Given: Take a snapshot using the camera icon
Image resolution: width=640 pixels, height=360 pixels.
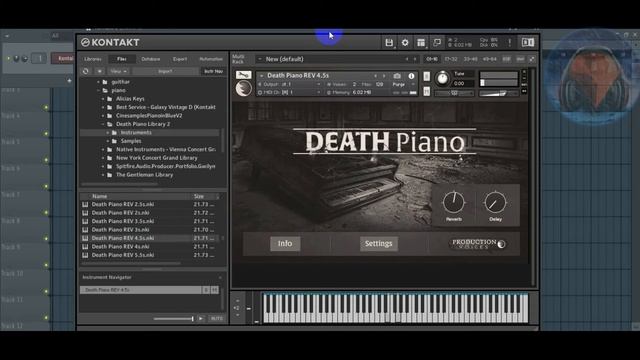Looking at the screenshot, I should pyautogui.click(x=397, y=76).
